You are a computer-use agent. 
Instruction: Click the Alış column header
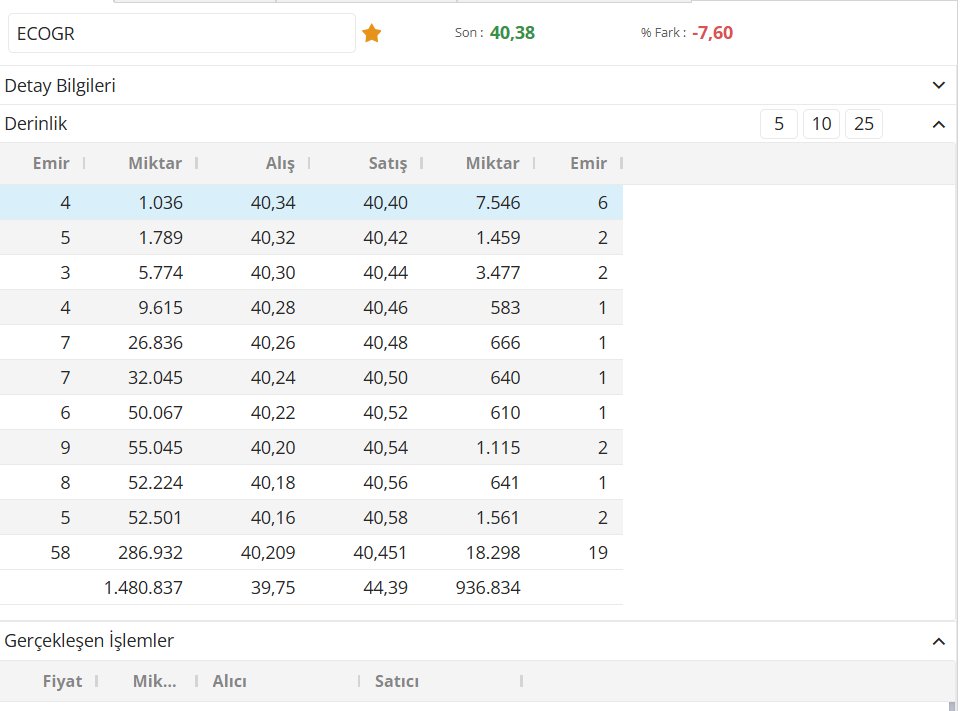click(x=280, y=163)
